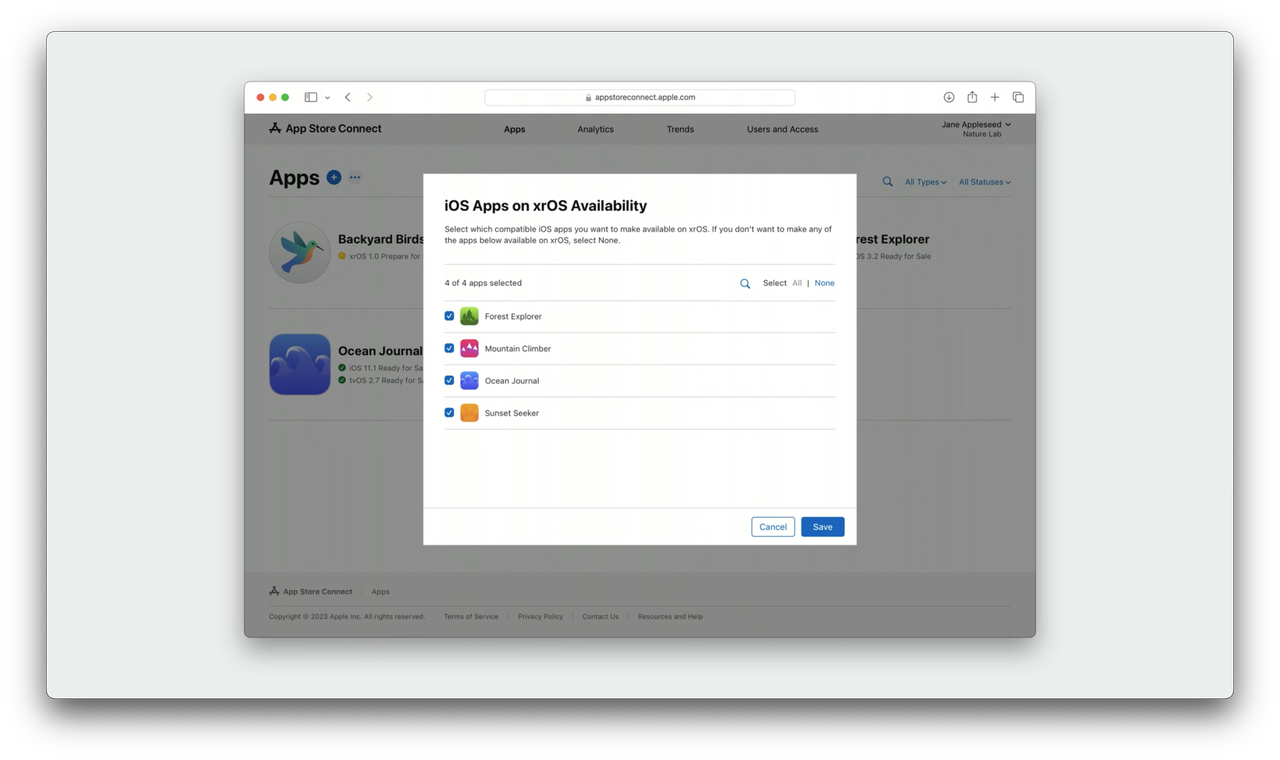
Task: Click the search icon in the dialog
Action: (745, 284)
